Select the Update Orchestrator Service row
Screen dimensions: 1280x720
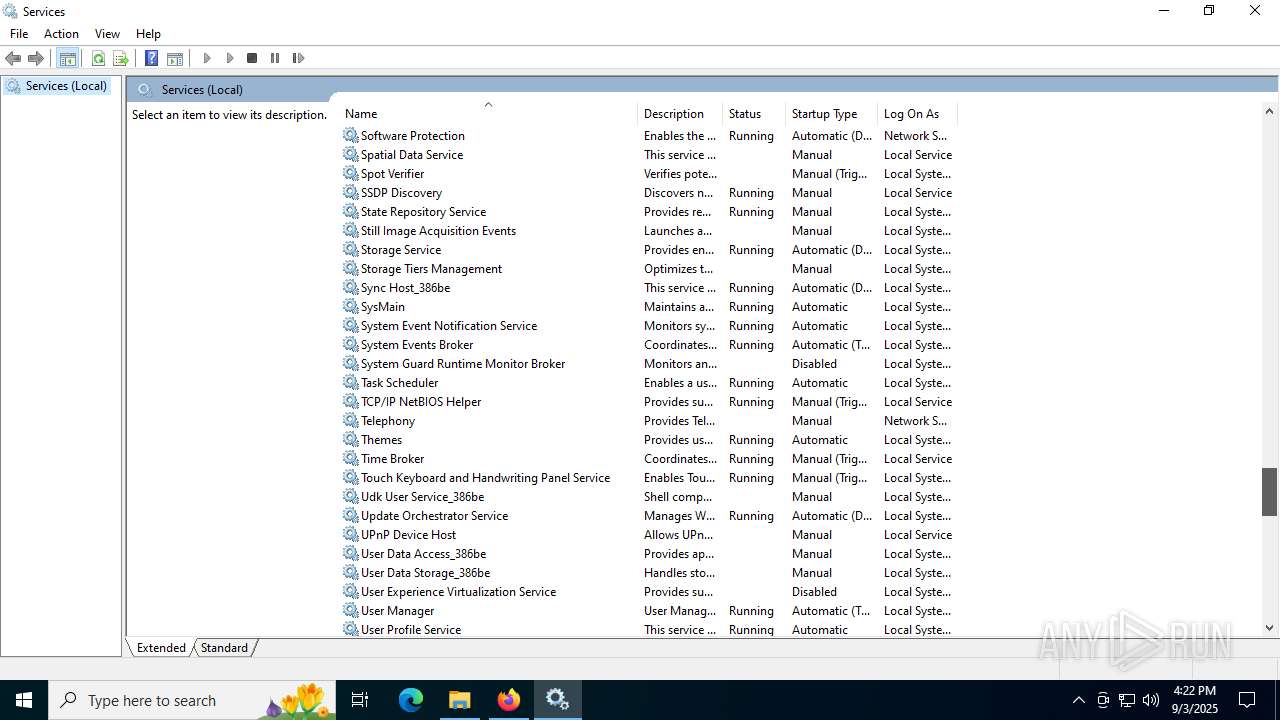tap(649, 516)
